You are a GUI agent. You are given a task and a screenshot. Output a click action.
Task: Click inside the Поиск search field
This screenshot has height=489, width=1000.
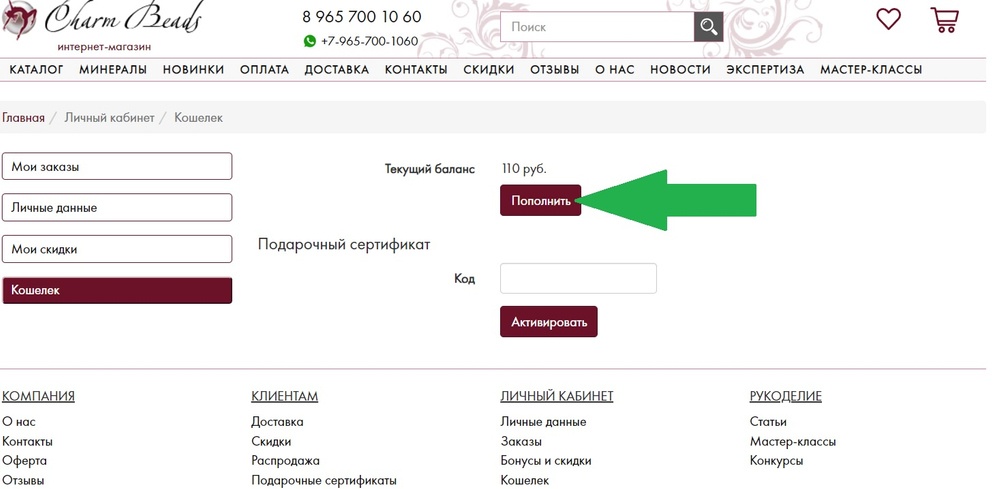point(597,27)
